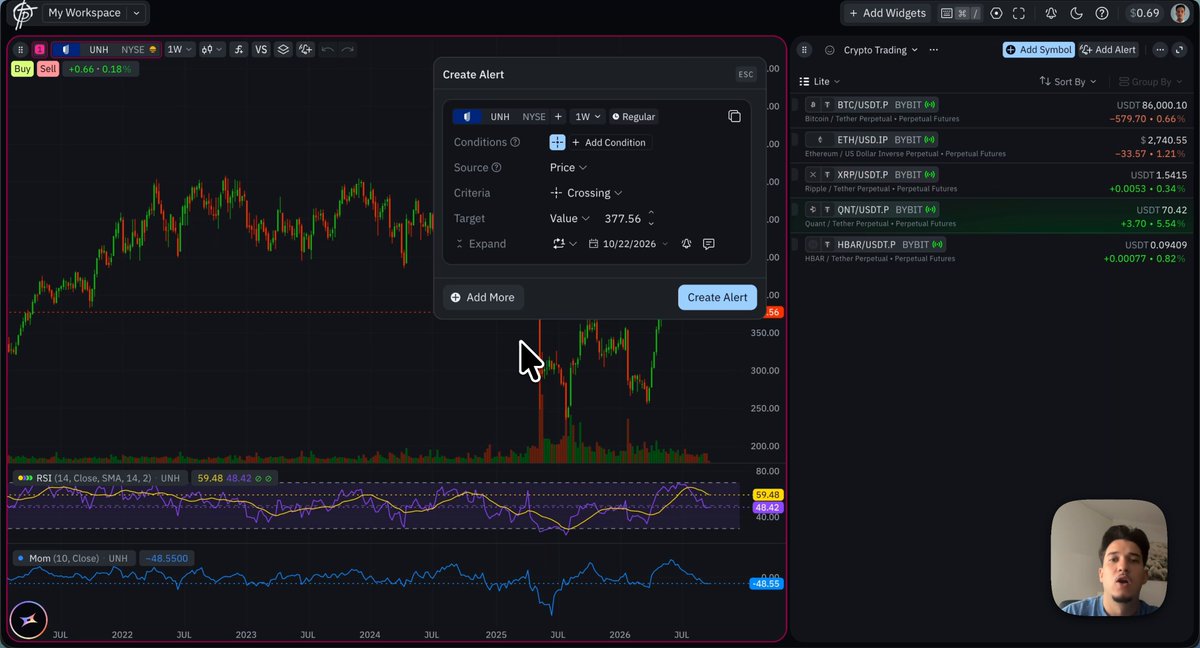This screenshot has width=1200, height=648.
Task: Click the Add Widgets button
Action: pyautogui.click(x=887, y=13)
